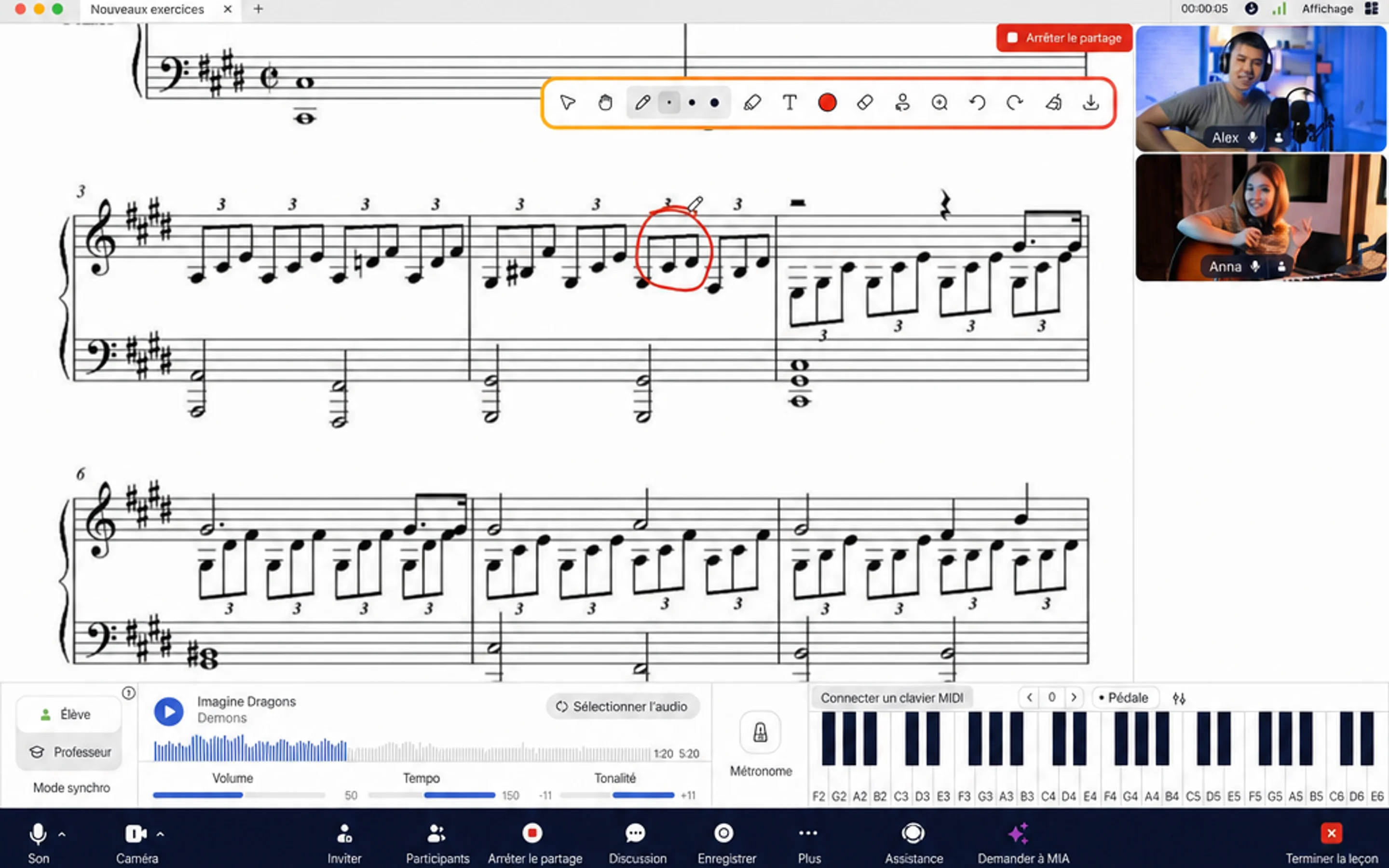Screen dimensions: 1389x868
Task: Play the C4 key on the piano
Action: pyautogui.click(x=1048, y=787)
